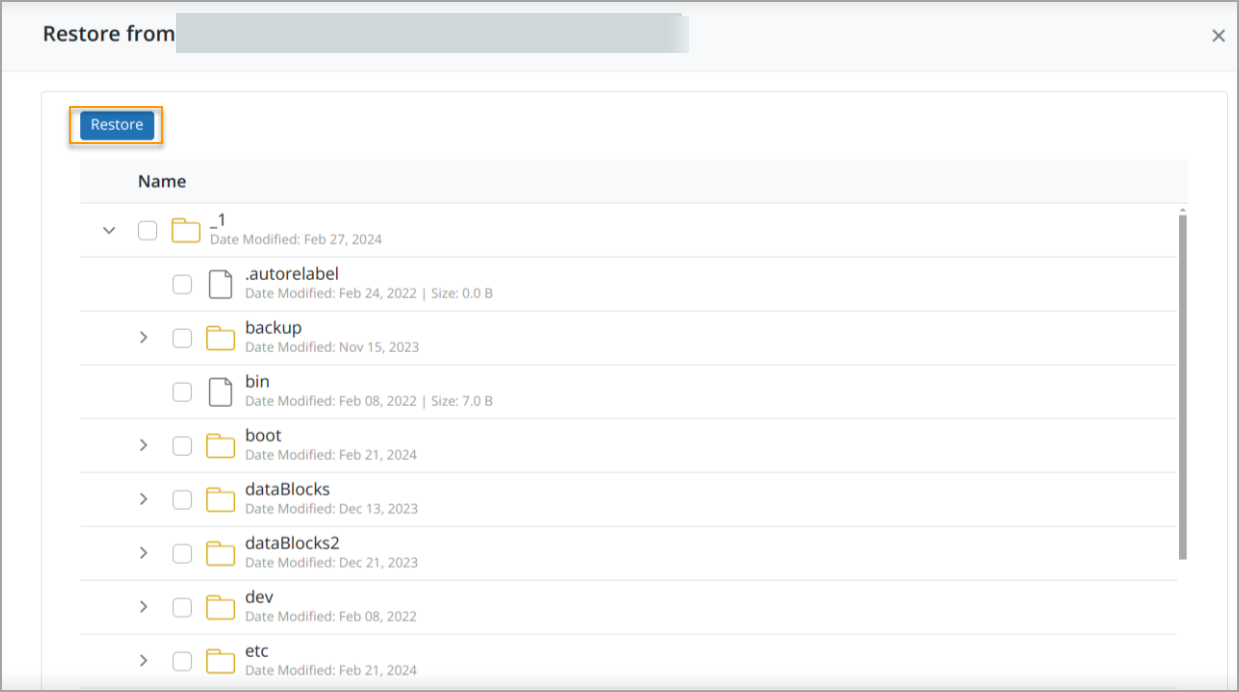This screenshot has width=1239, height=692.
Task: Select the dataBlocks folder name
Action: click(287, 489)
